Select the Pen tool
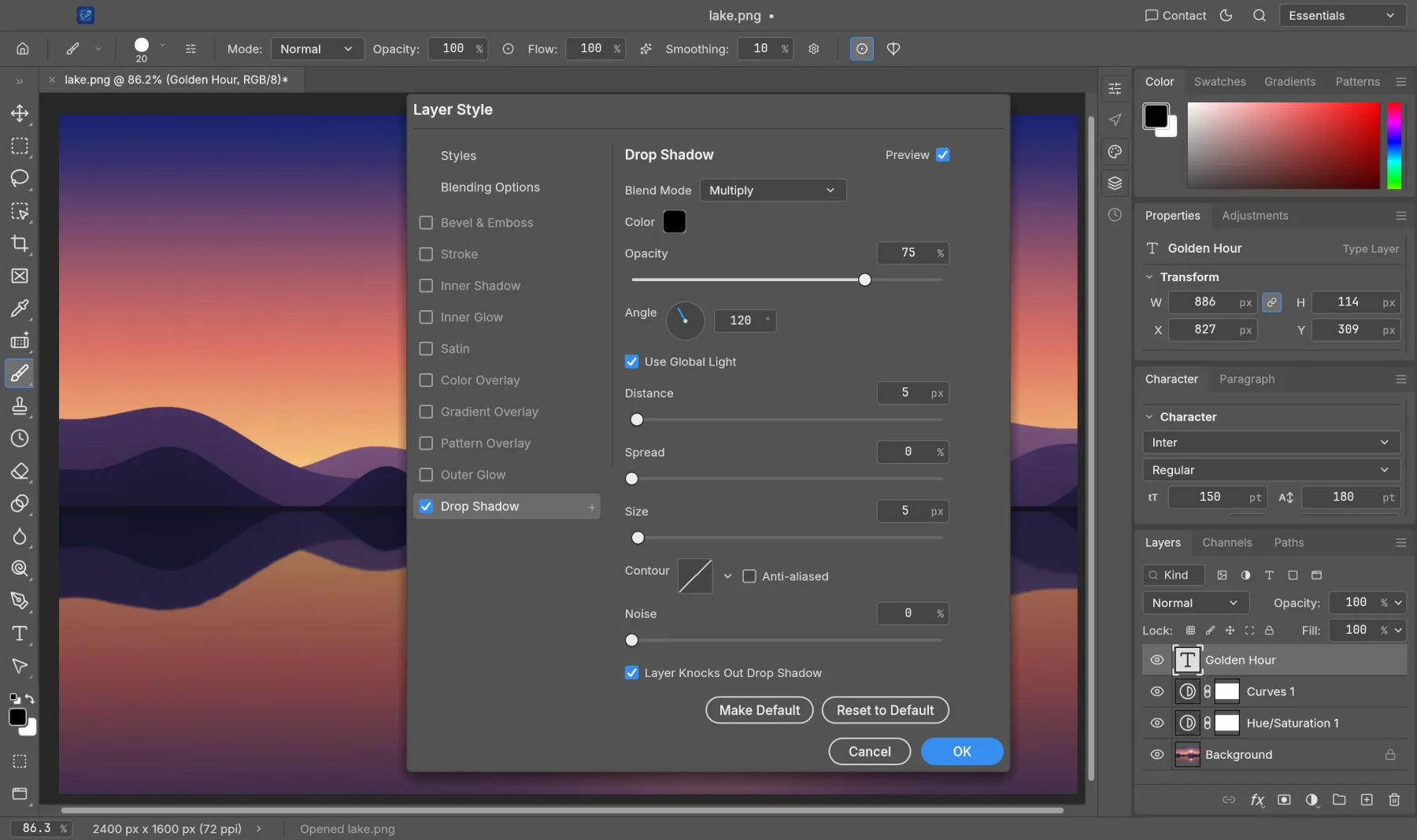Screen dimensions: 1417x840 coord(20,601)
